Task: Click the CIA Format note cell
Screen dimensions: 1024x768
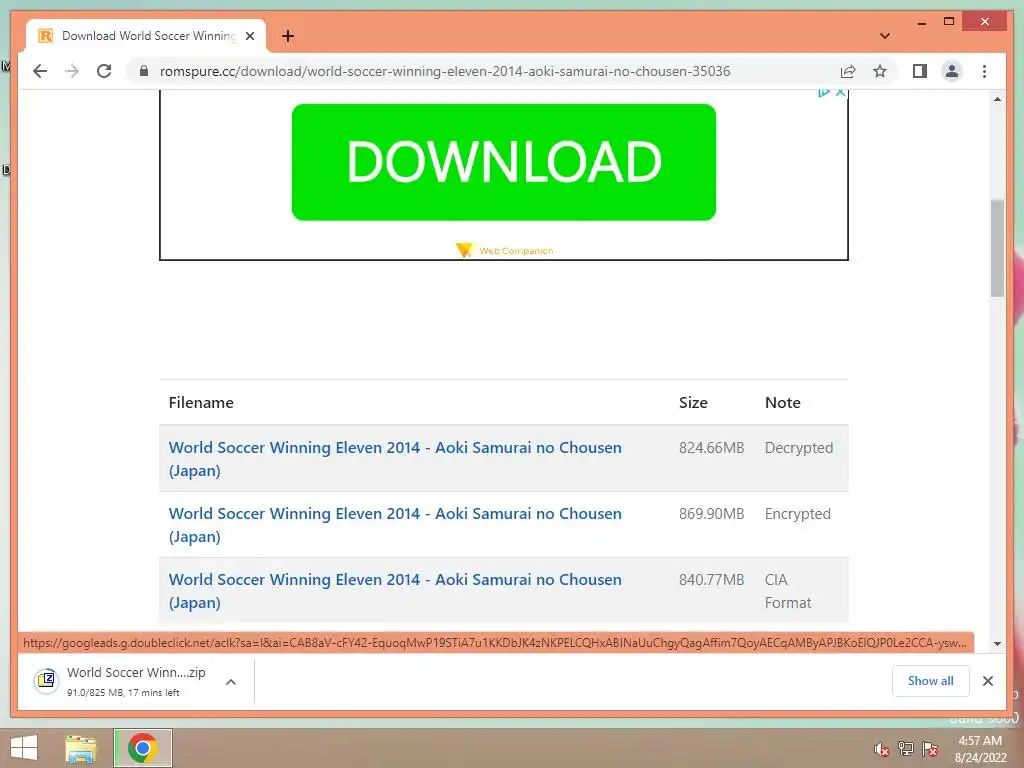Action: 788,591
